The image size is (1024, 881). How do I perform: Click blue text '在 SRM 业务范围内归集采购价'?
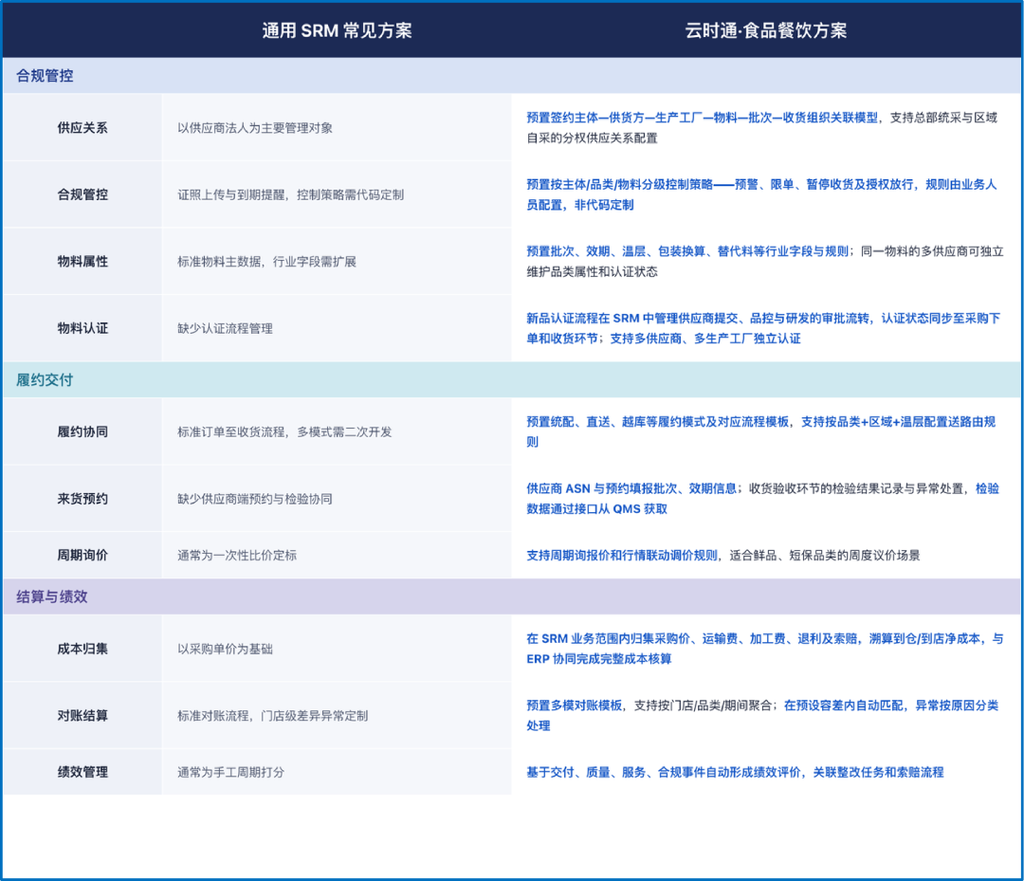[x=609, y=639]
